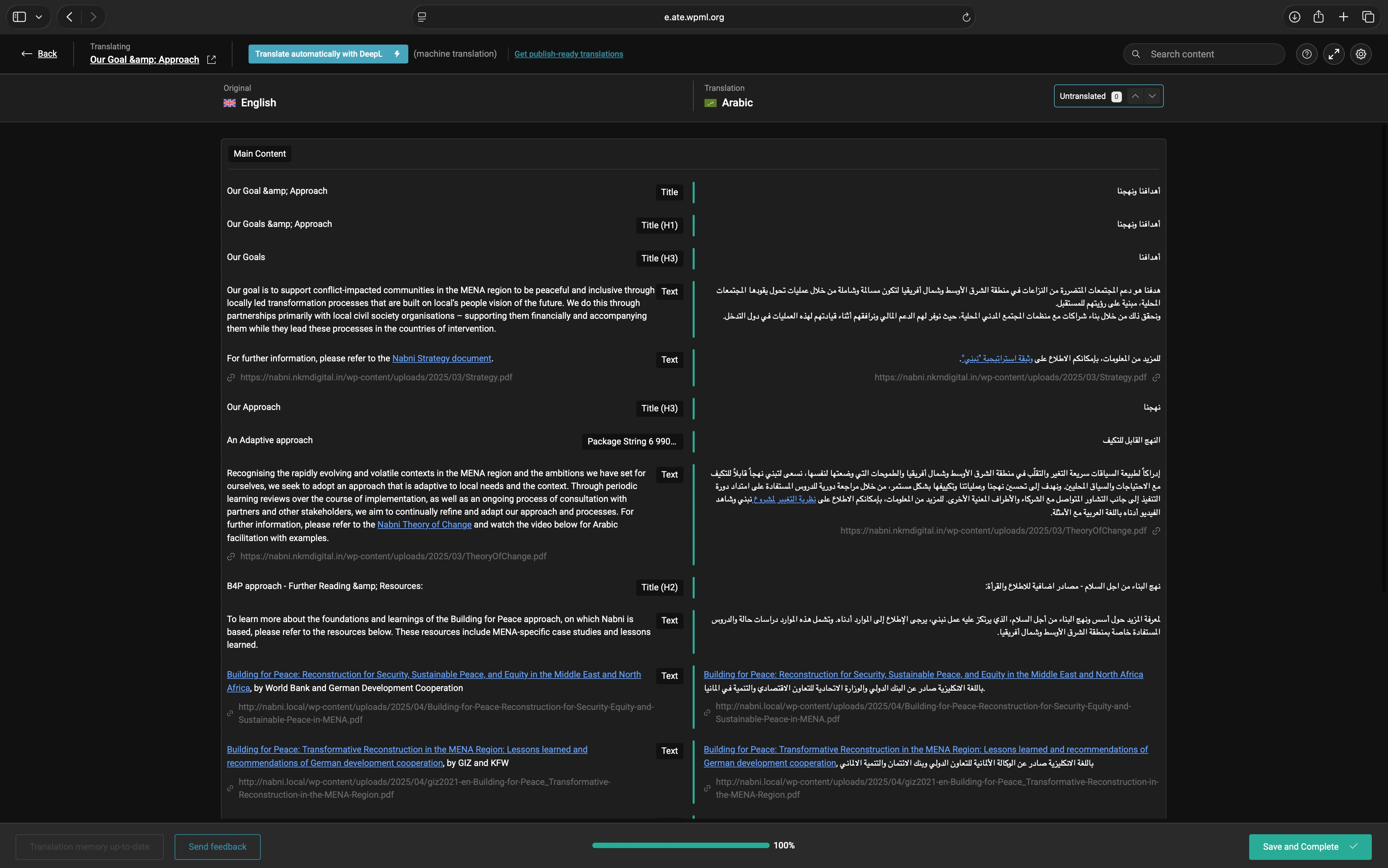
Task: Open the Our Goal & Approach page link
Action: pos(145,60)
